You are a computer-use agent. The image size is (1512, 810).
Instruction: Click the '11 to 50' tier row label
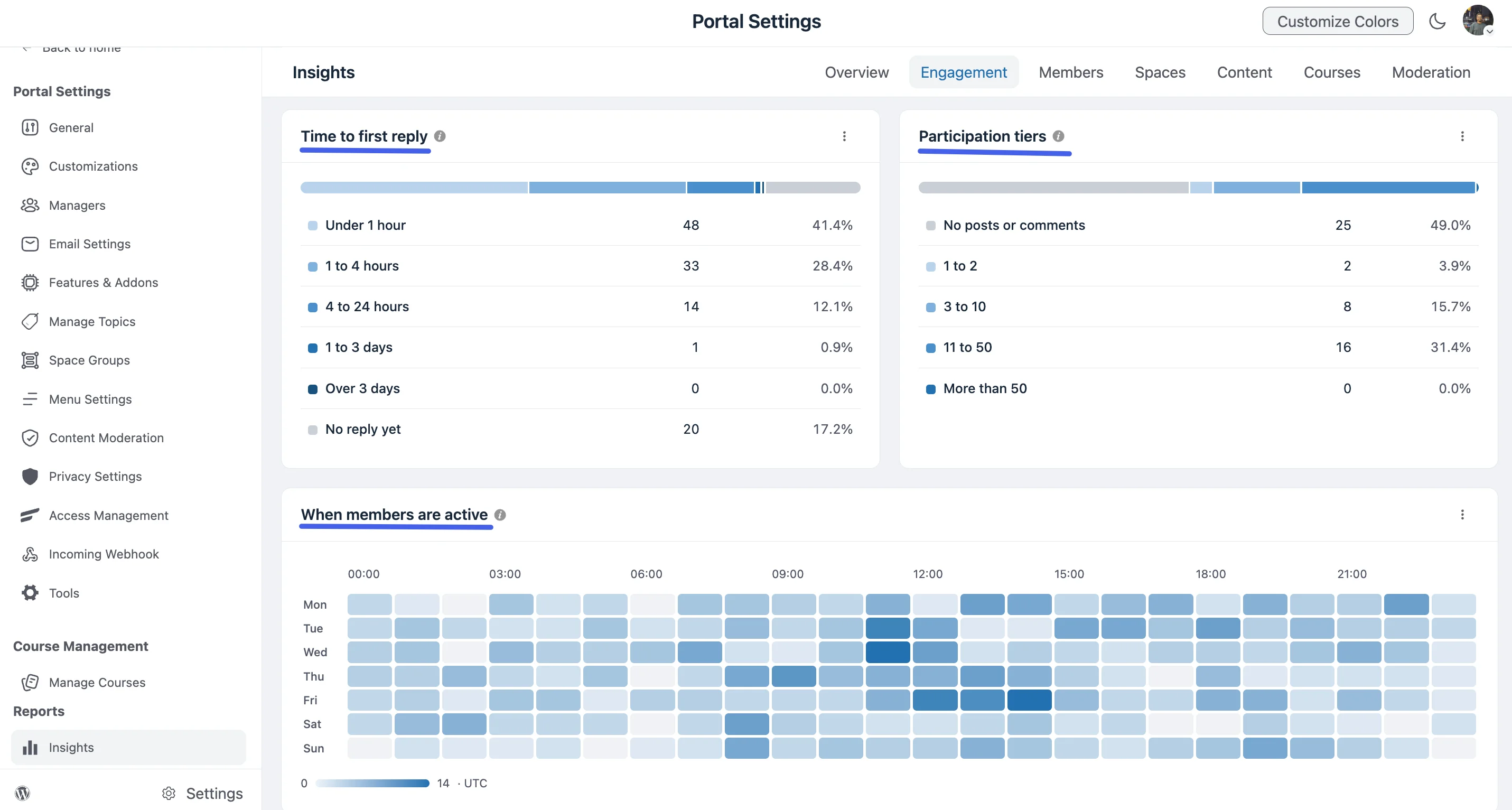coord(967,347)
